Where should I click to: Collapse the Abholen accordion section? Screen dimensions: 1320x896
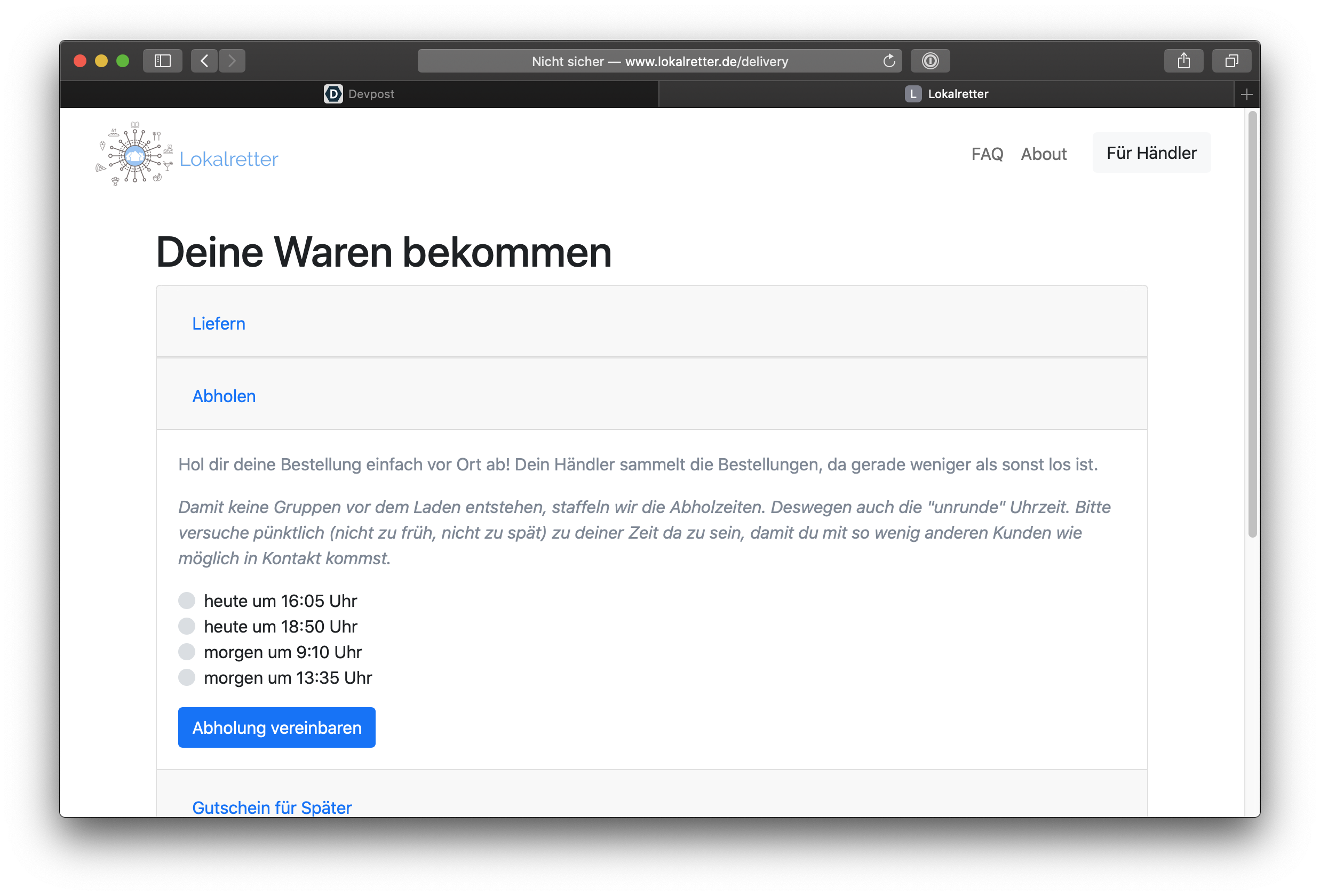(224, 396)
